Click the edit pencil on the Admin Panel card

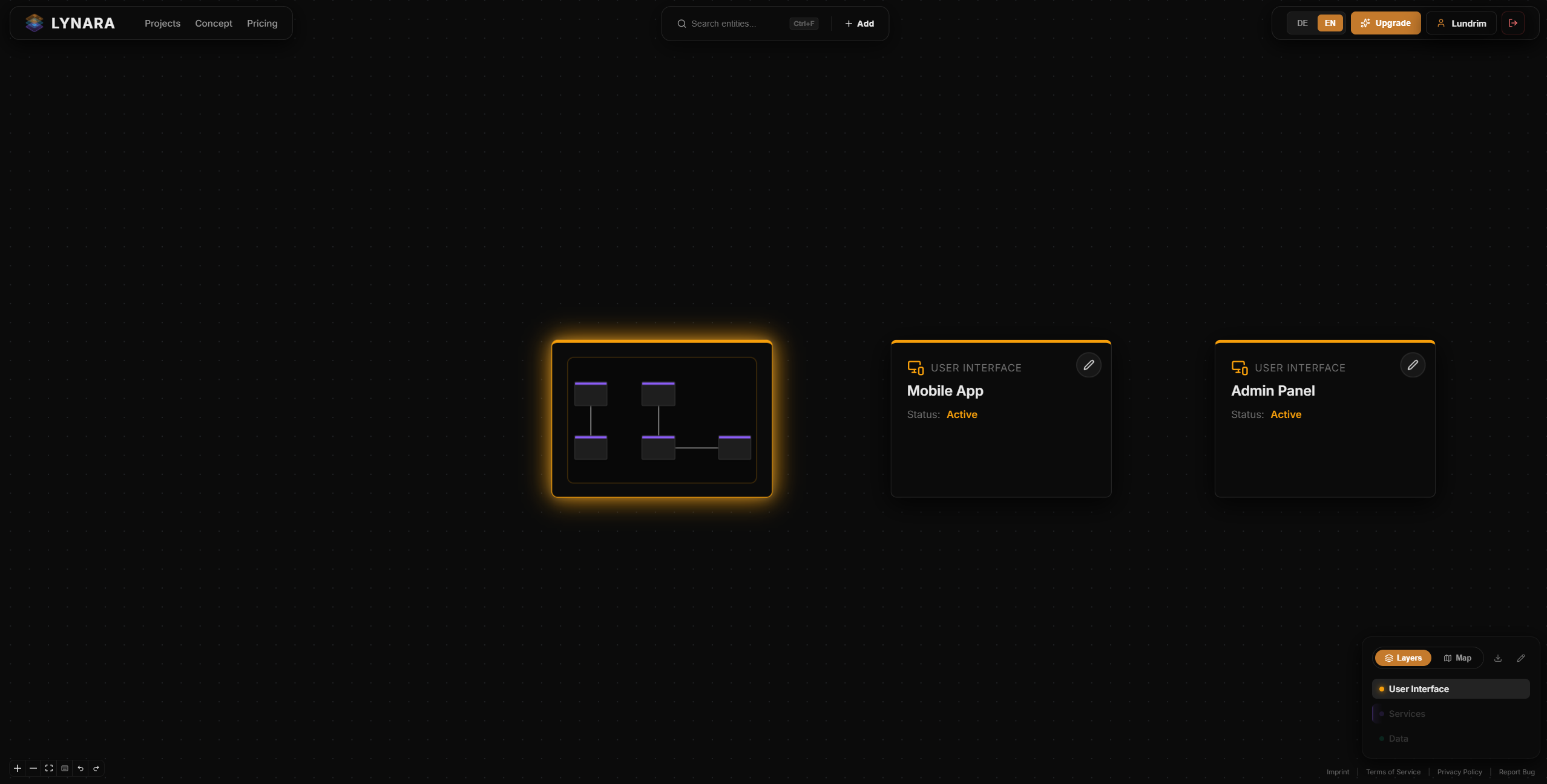(1413, 365)
